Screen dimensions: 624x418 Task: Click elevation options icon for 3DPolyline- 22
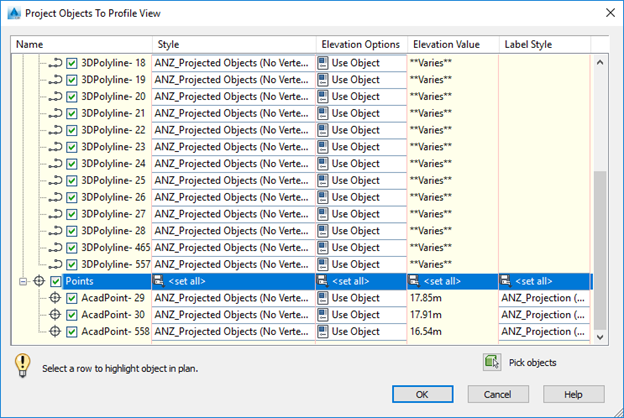(x=324, y=130)
